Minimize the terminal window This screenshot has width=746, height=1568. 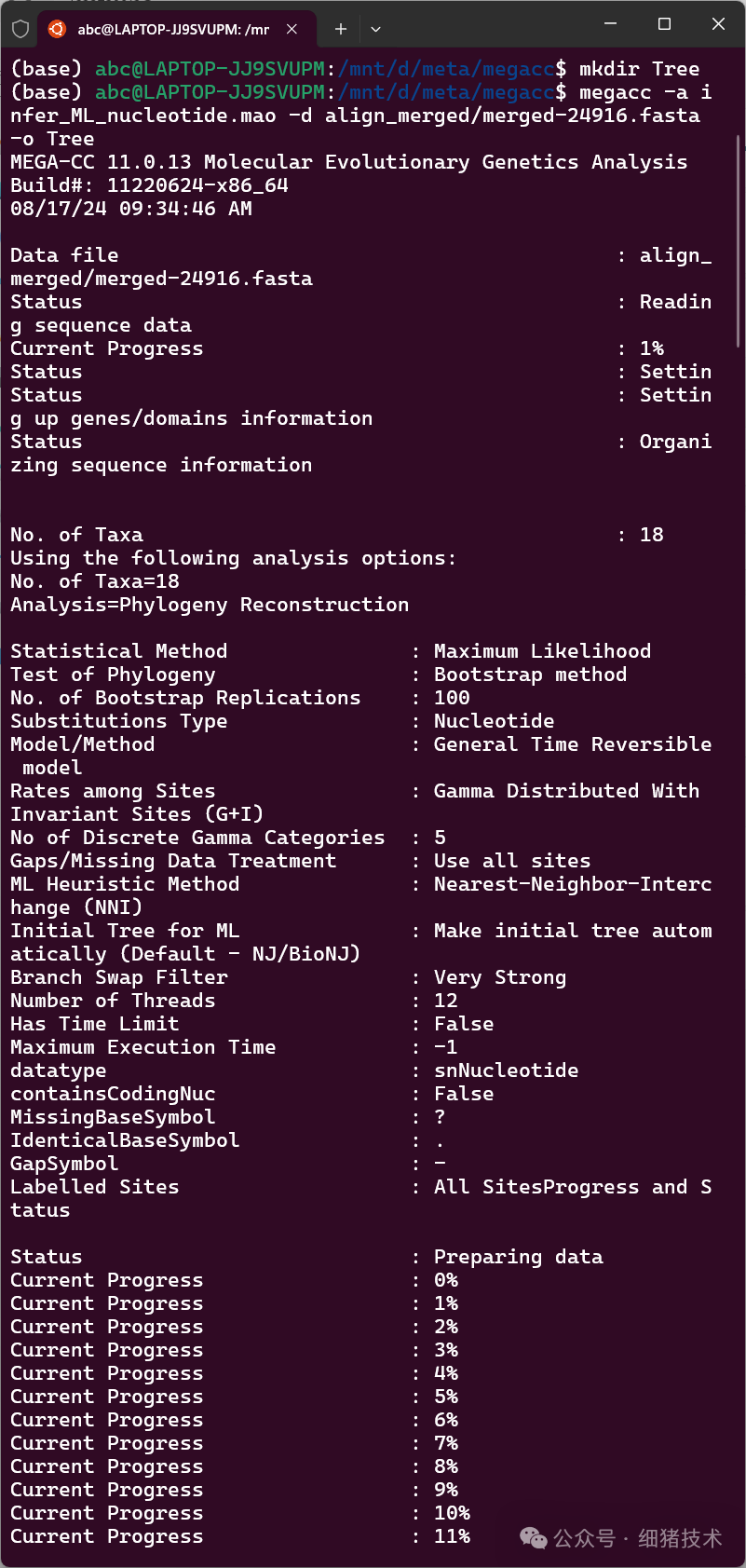coord(611,24)
